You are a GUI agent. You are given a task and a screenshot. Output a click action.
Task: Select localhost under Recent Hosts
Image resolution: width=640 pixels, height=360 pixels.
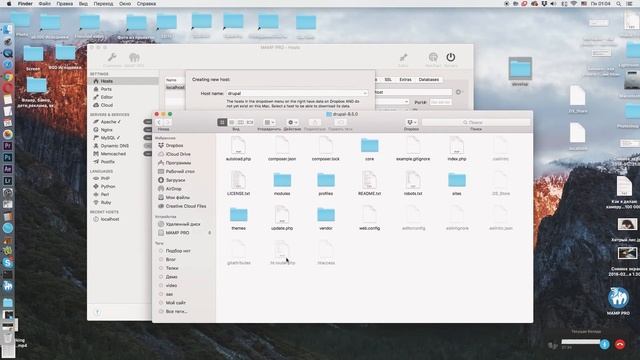click(110, 219)
